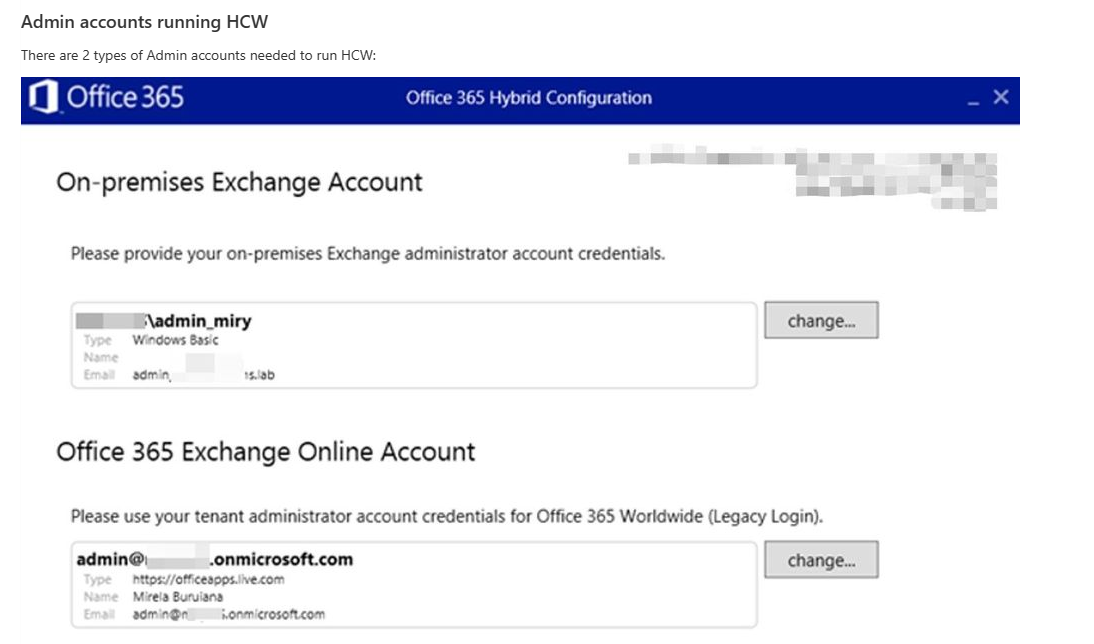Click the Office 365 logo icon
Screen dimensions: 1094x644
tap(43, 96)
